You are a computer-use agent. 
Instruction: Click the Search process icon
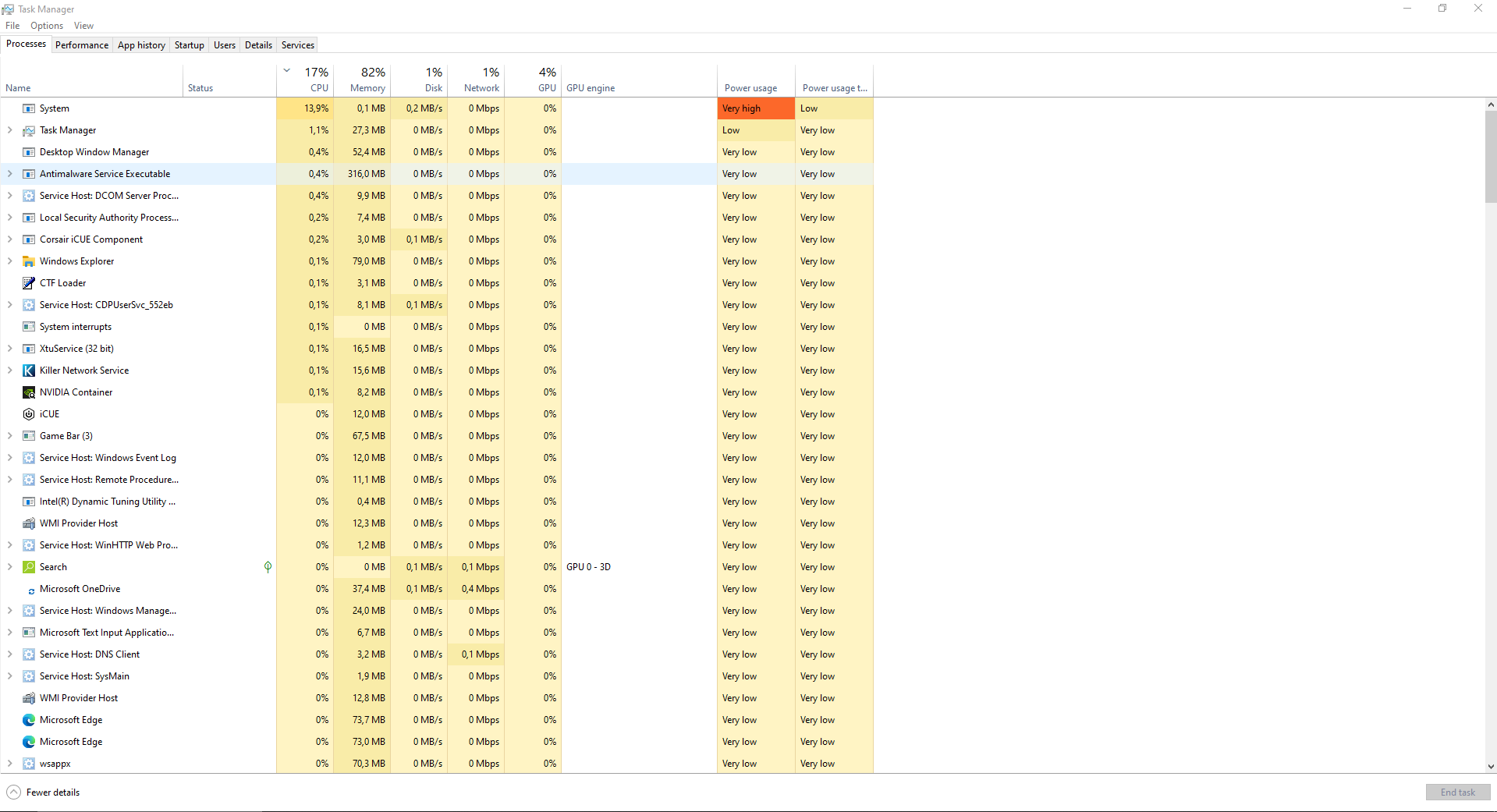[x=29, y=567]
